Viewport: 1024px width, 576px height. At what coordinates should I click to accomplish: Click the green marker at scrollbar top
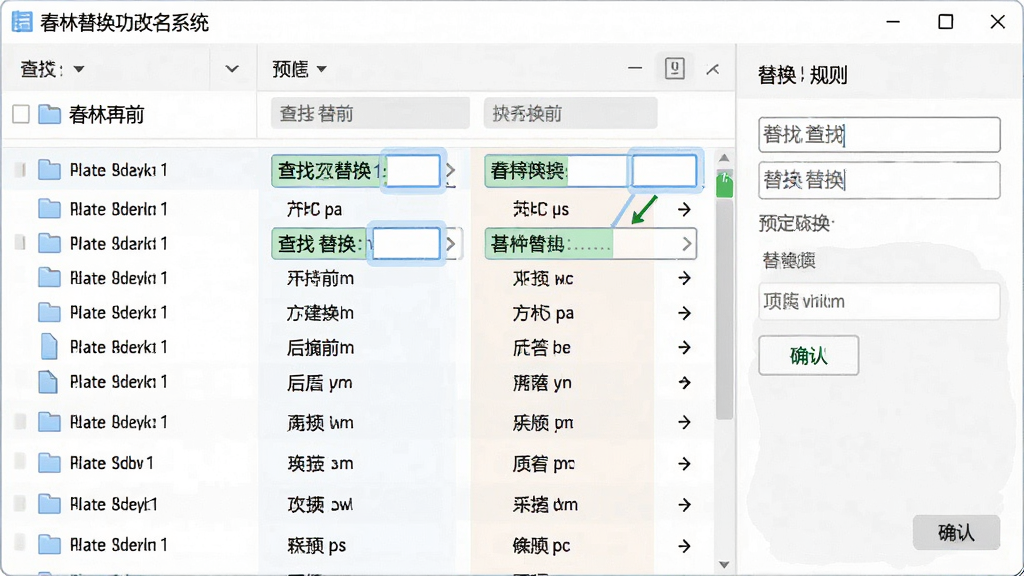724,184
